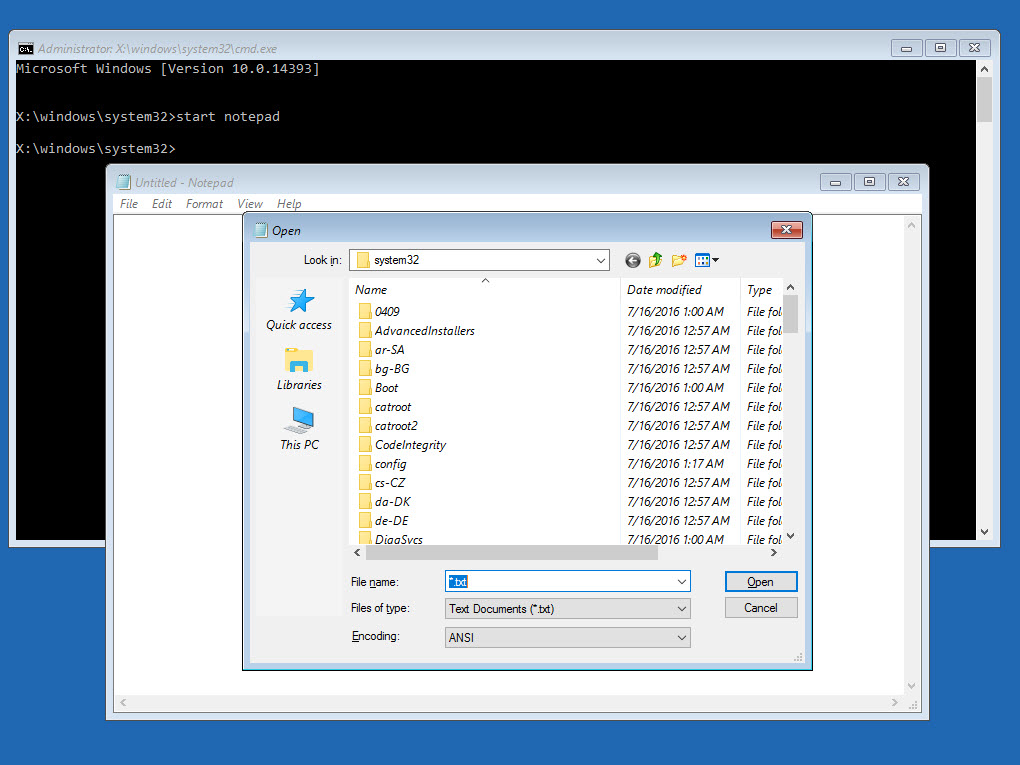Select the 0409 folder
1020x765 pixels.
click(x=379, y=312)
